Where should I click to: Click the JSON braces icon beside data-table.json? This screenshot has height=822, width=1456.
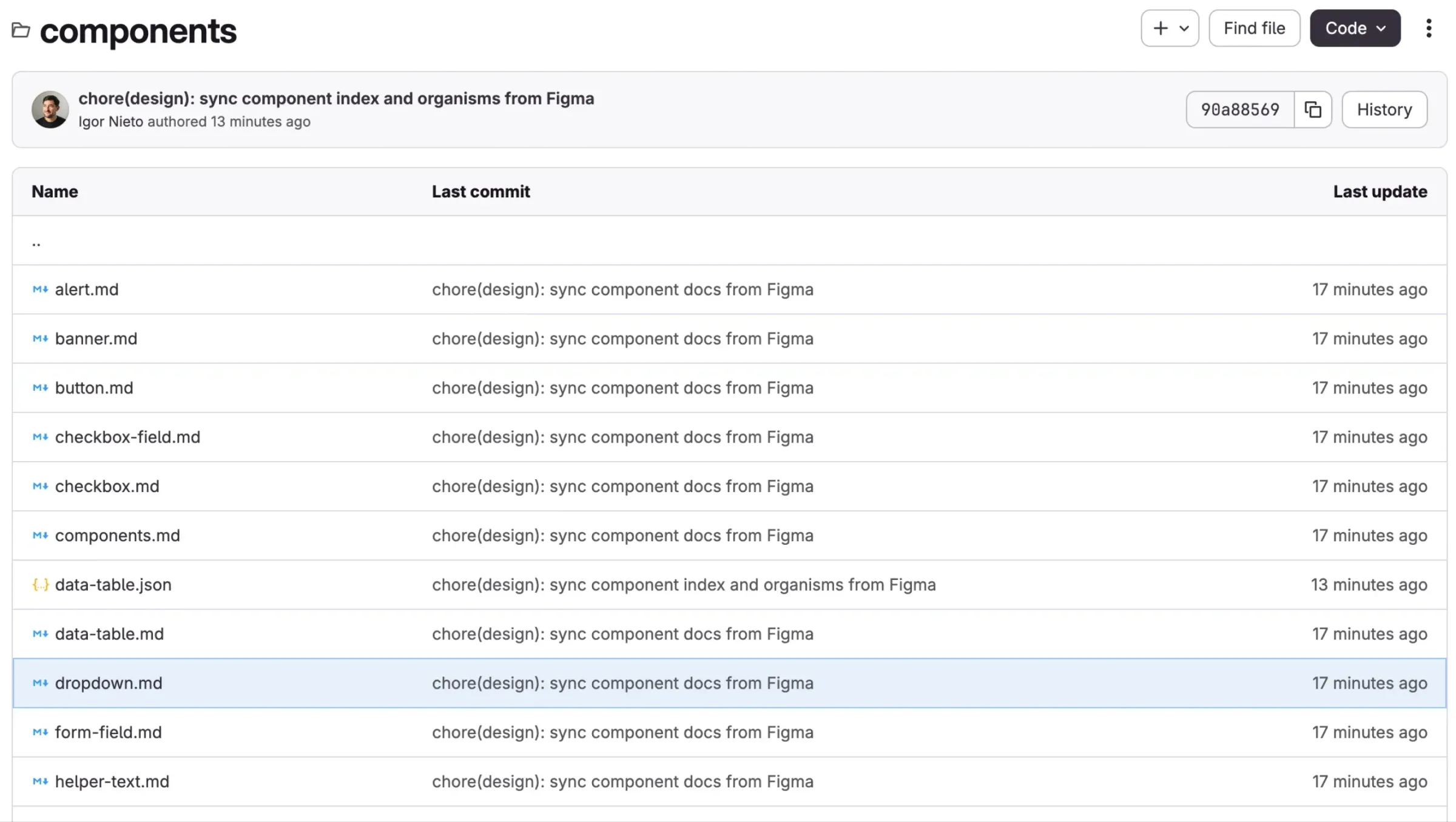click(x=40, y=584)
